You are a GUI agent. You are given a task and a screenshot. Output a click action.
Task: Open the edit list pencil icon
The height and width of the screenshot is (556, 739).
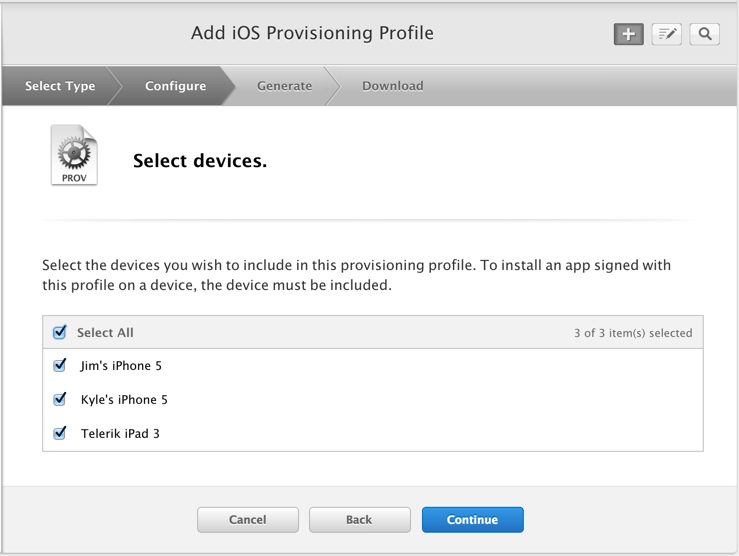pos(666,34)
